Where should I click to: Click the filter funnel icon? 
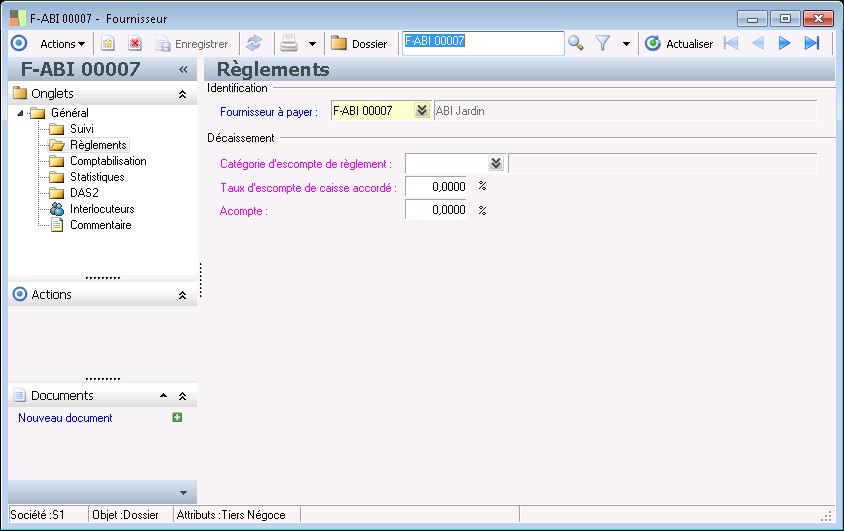[x=603, y=44]
